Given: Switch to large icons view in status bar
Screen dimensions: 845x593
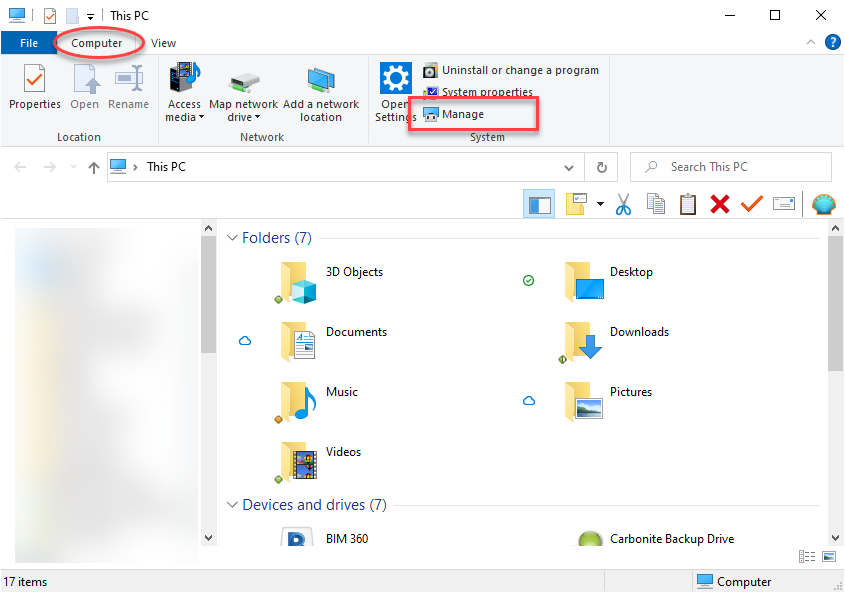Looking at the screenshot, I should (x=829, y=556).
